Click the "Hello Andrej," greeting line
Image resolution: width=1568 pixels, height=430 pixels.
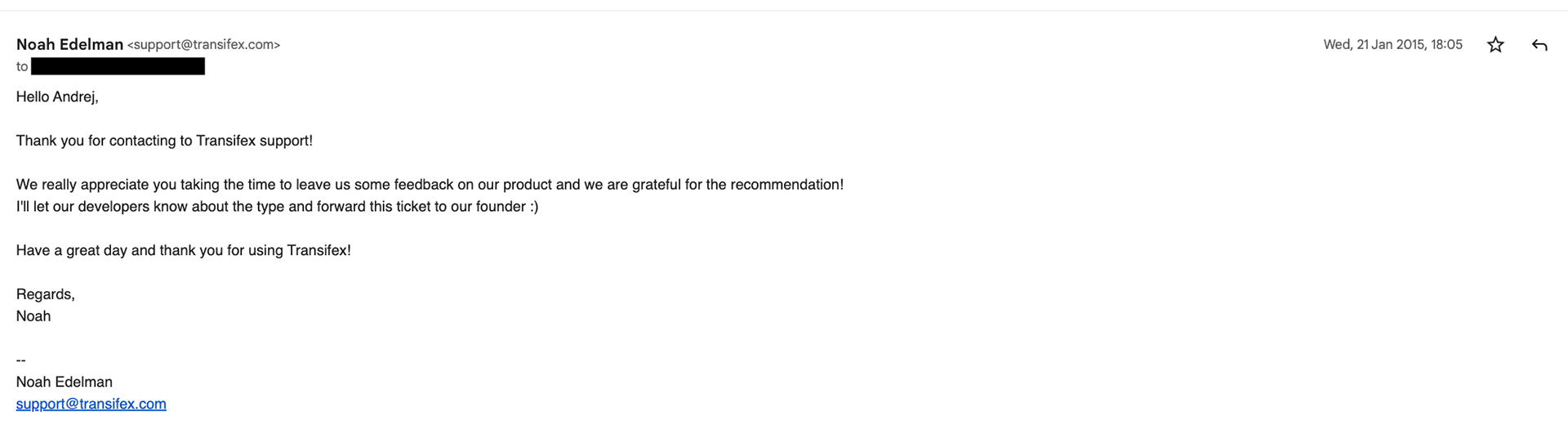[x=57, y=96]
